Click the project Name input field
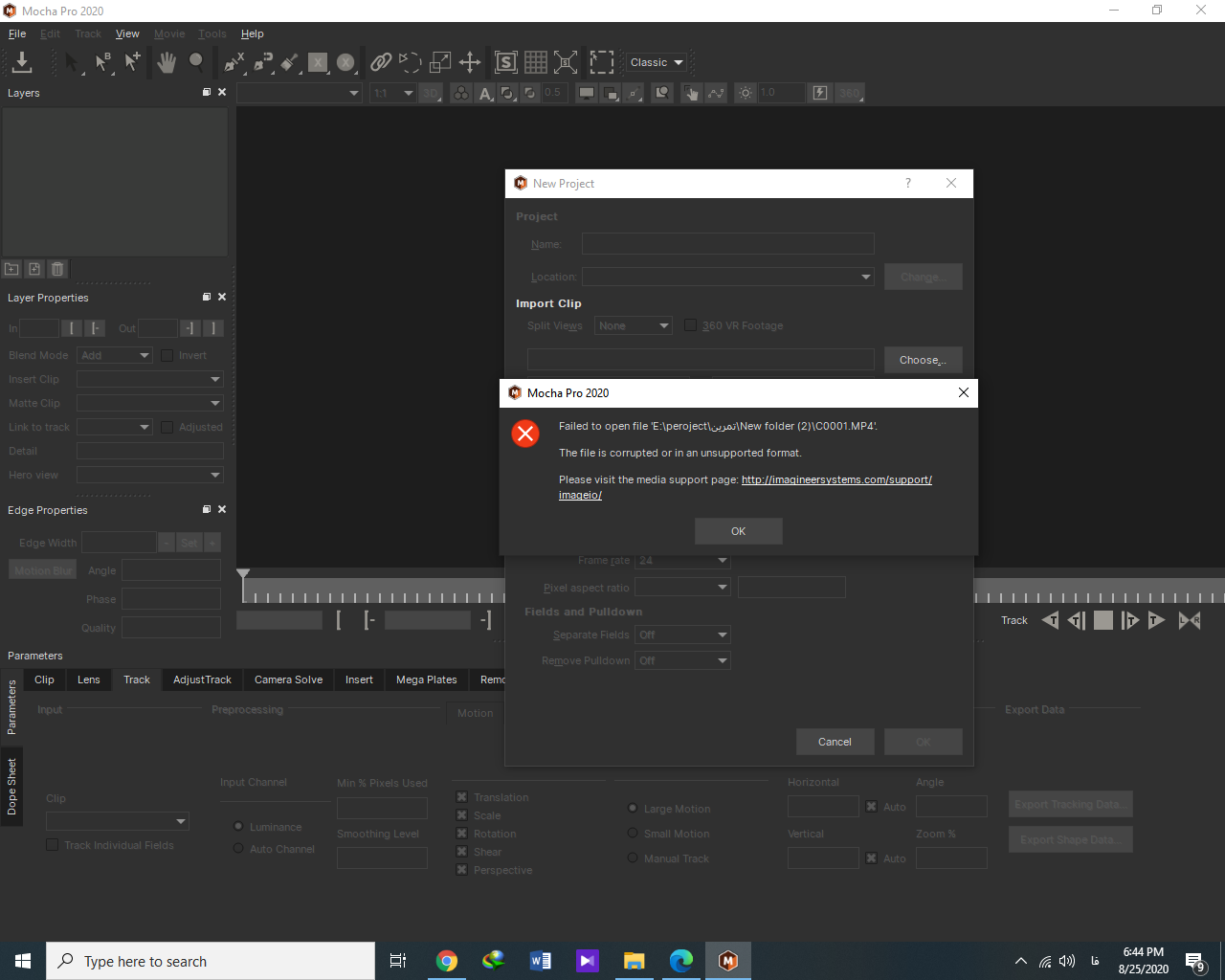Viewport: 1225px width, 980px height. (728, 244)
